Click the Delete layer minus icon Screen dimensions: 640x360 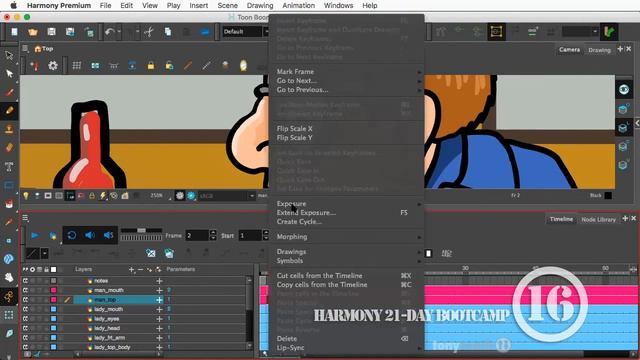click(140, 270)
